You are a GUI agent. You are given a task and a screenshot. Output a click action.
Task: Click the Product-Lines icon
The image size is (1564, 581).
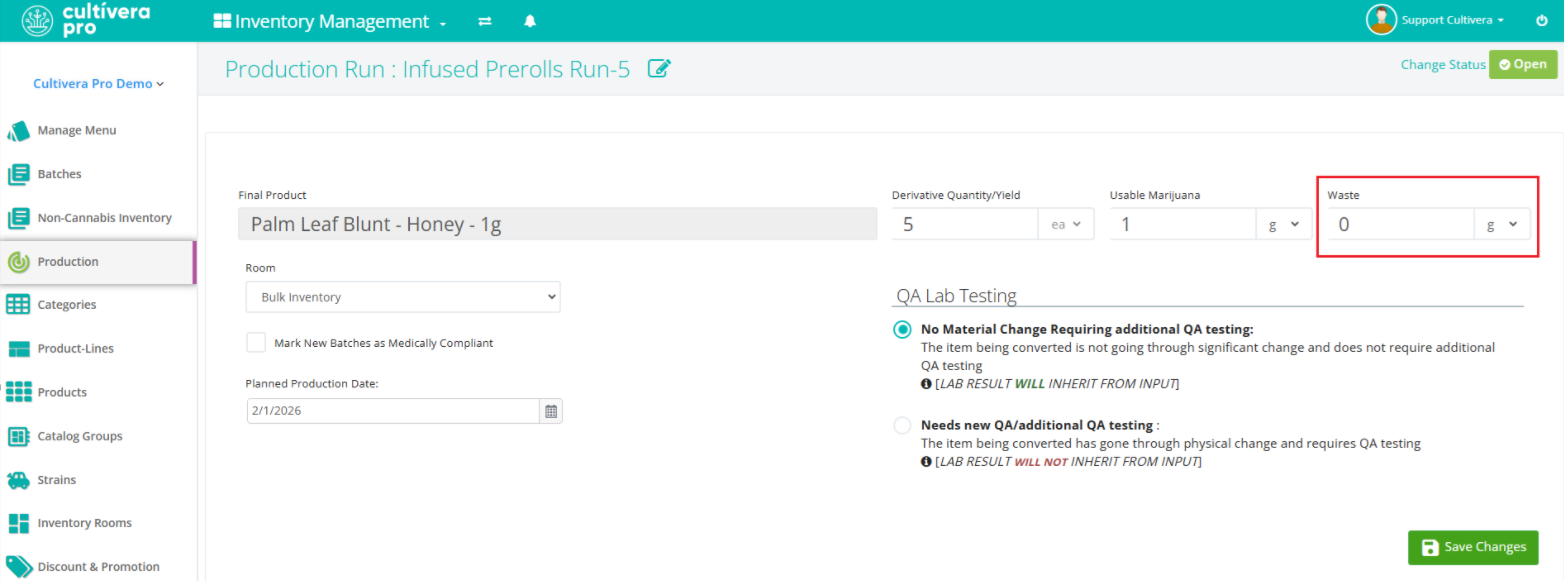point(18,349)
